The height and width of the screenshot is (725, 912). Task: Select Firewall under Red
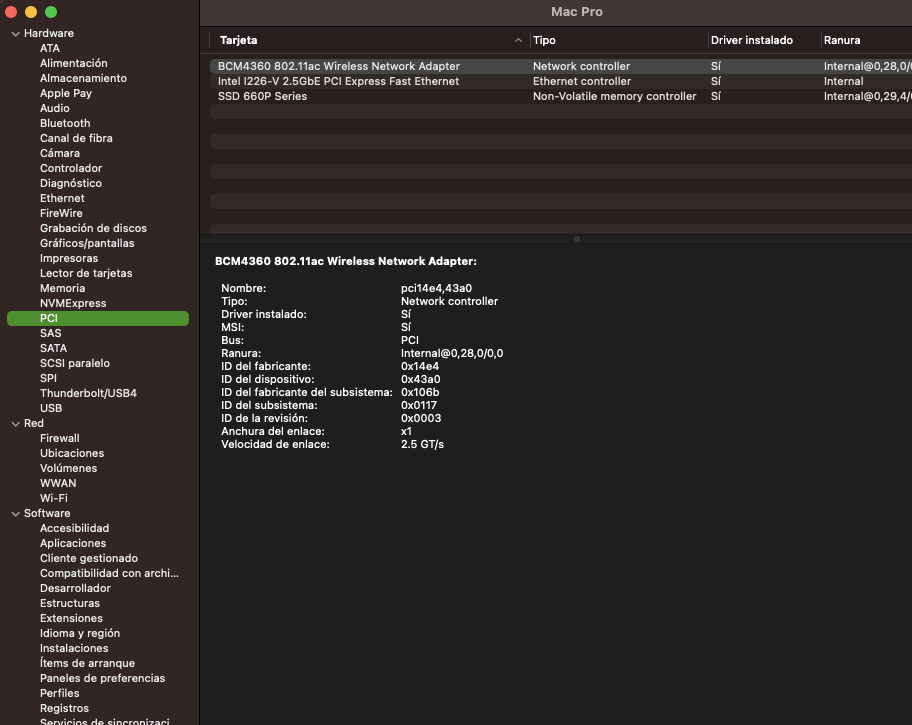coord(59,439)
